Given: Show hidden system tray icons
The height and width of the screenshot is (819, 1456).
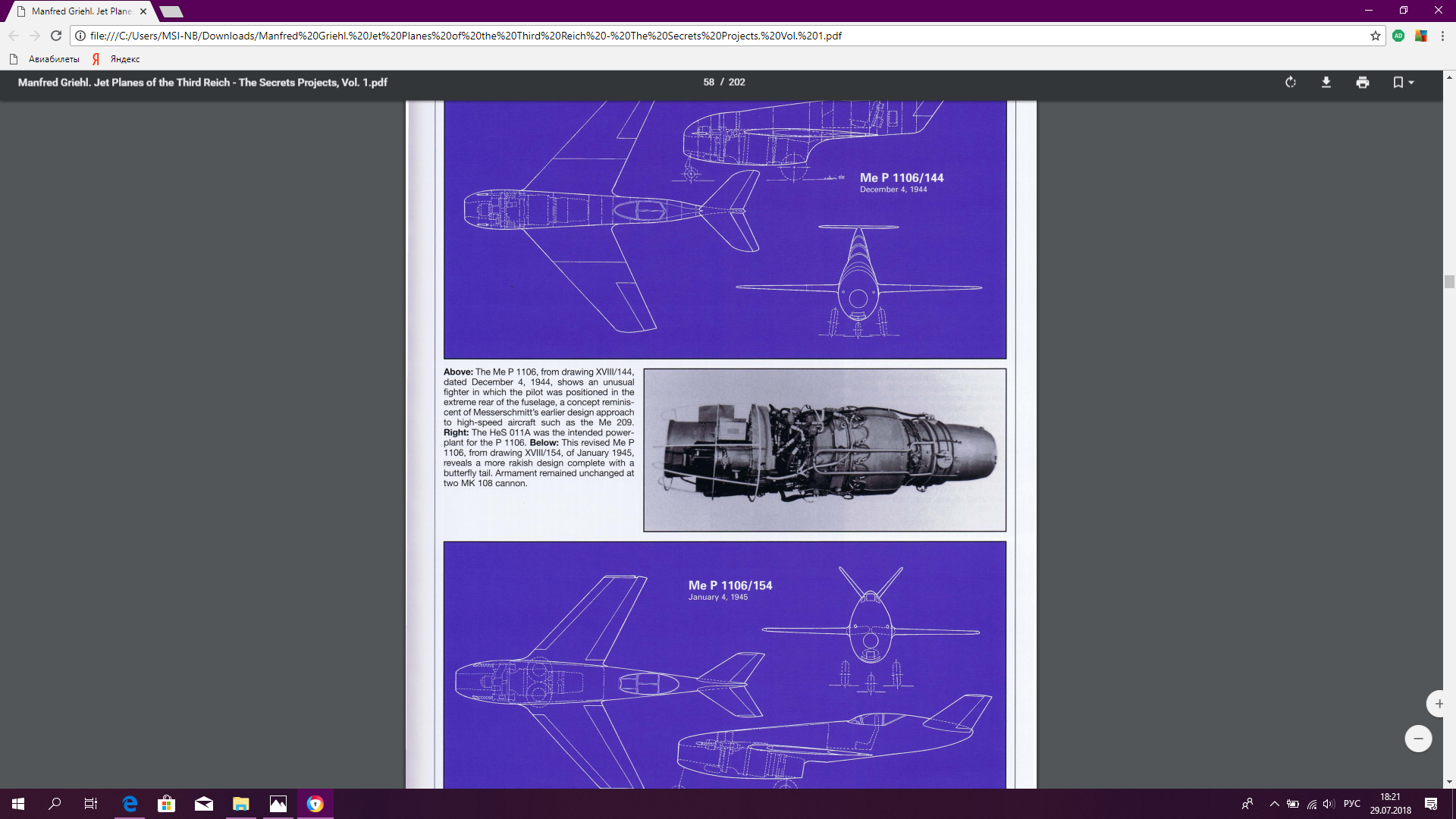Looking at the screenshot, I should click(1274, 804).
